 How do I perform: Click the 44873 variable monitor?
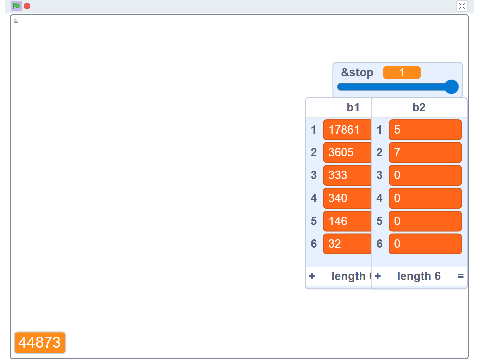(40, 343)
